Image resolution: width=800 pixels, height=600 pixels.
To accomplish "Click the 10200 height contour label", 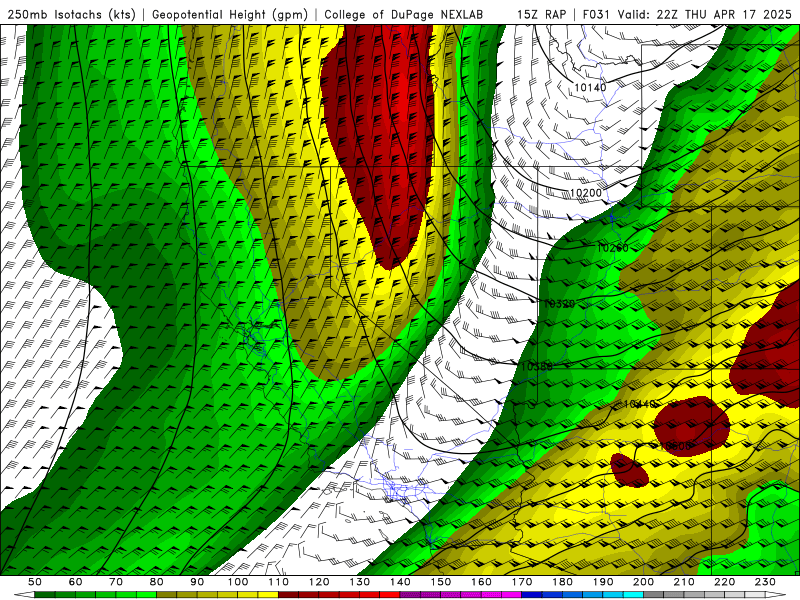I will coord(585,193).
